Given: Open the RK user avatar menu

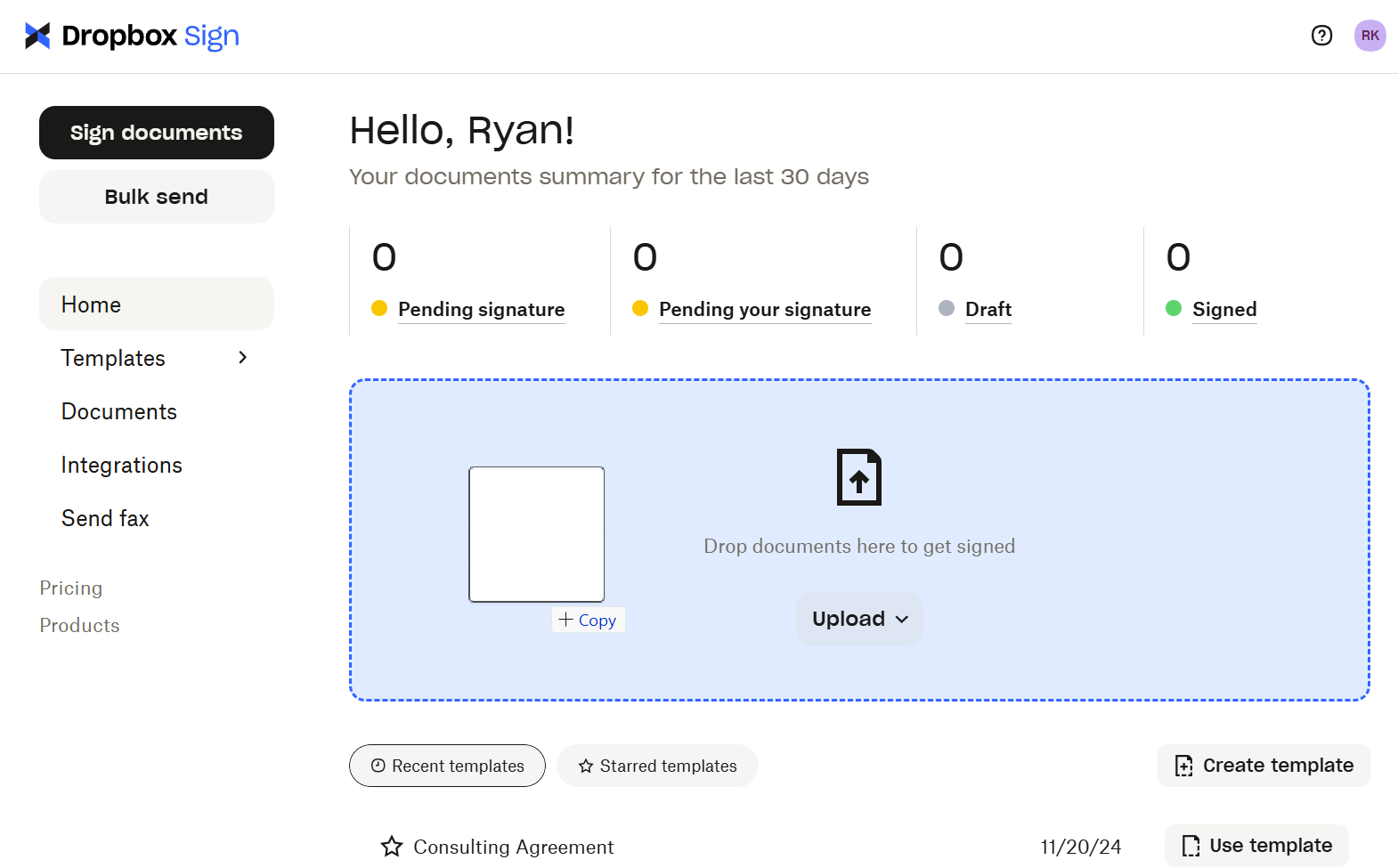Looking at the screenshot, I should (1370, 36).
